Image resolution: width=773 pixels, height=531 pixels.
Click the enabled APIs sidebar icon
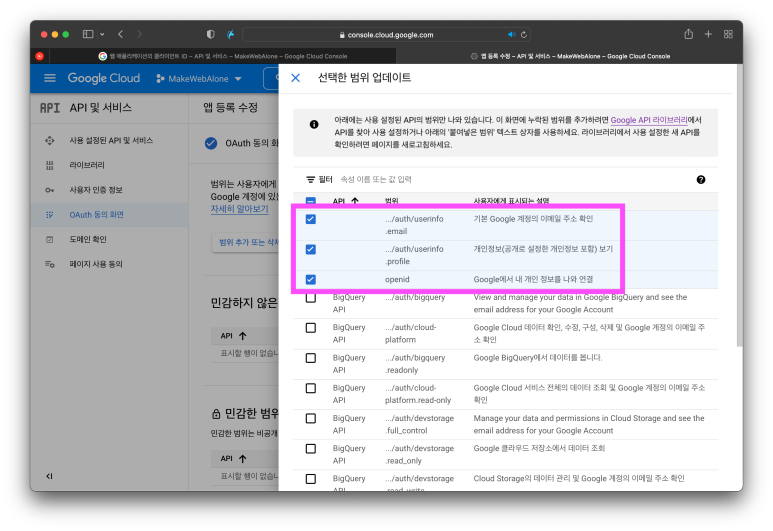(49, 141)
